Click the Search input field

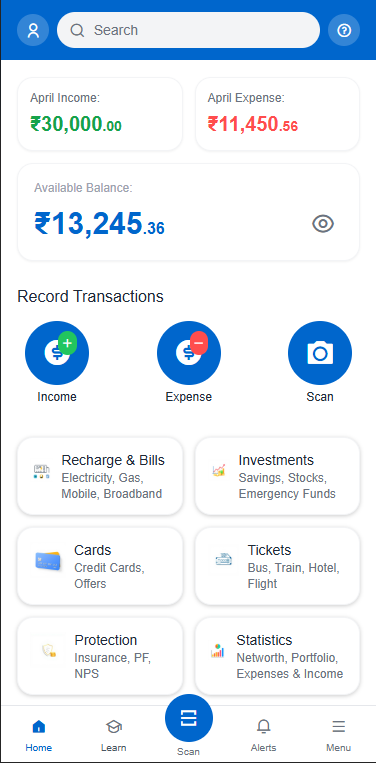(188, 30)
